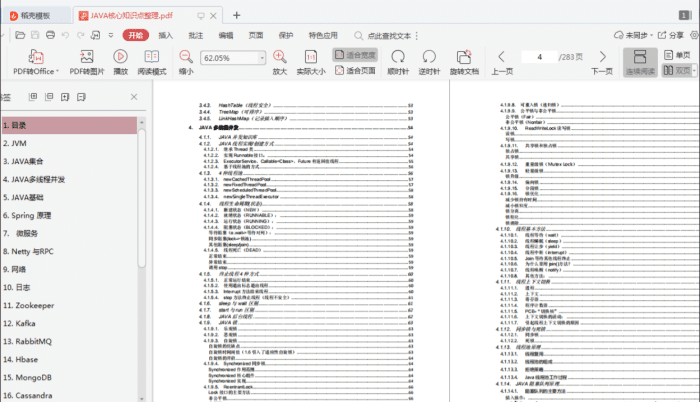Click the delete bookmark icon in sidebar
Screen dimensions: 700x402
click(x=81, y=97)
